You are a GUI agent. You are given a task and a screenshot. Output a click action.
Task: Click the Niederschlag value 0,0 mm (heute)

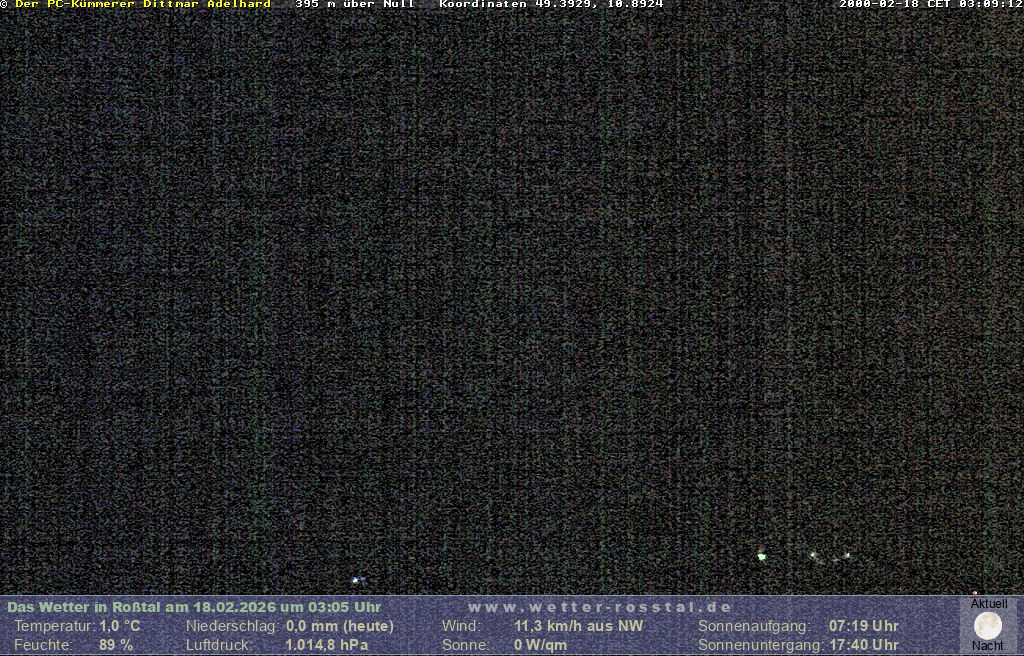click(x=340, y=626)
